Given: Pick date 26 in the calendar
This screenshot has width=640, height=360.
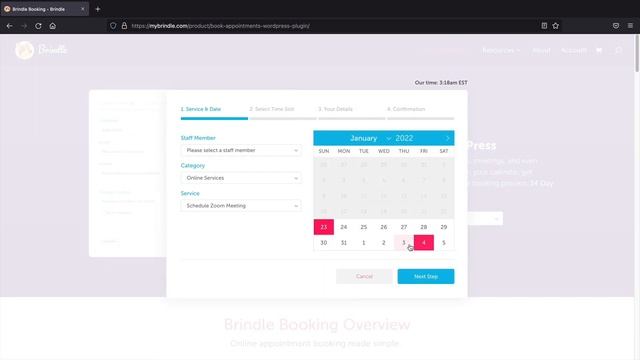Looking at the screenshot, I should tap(384, 227).
